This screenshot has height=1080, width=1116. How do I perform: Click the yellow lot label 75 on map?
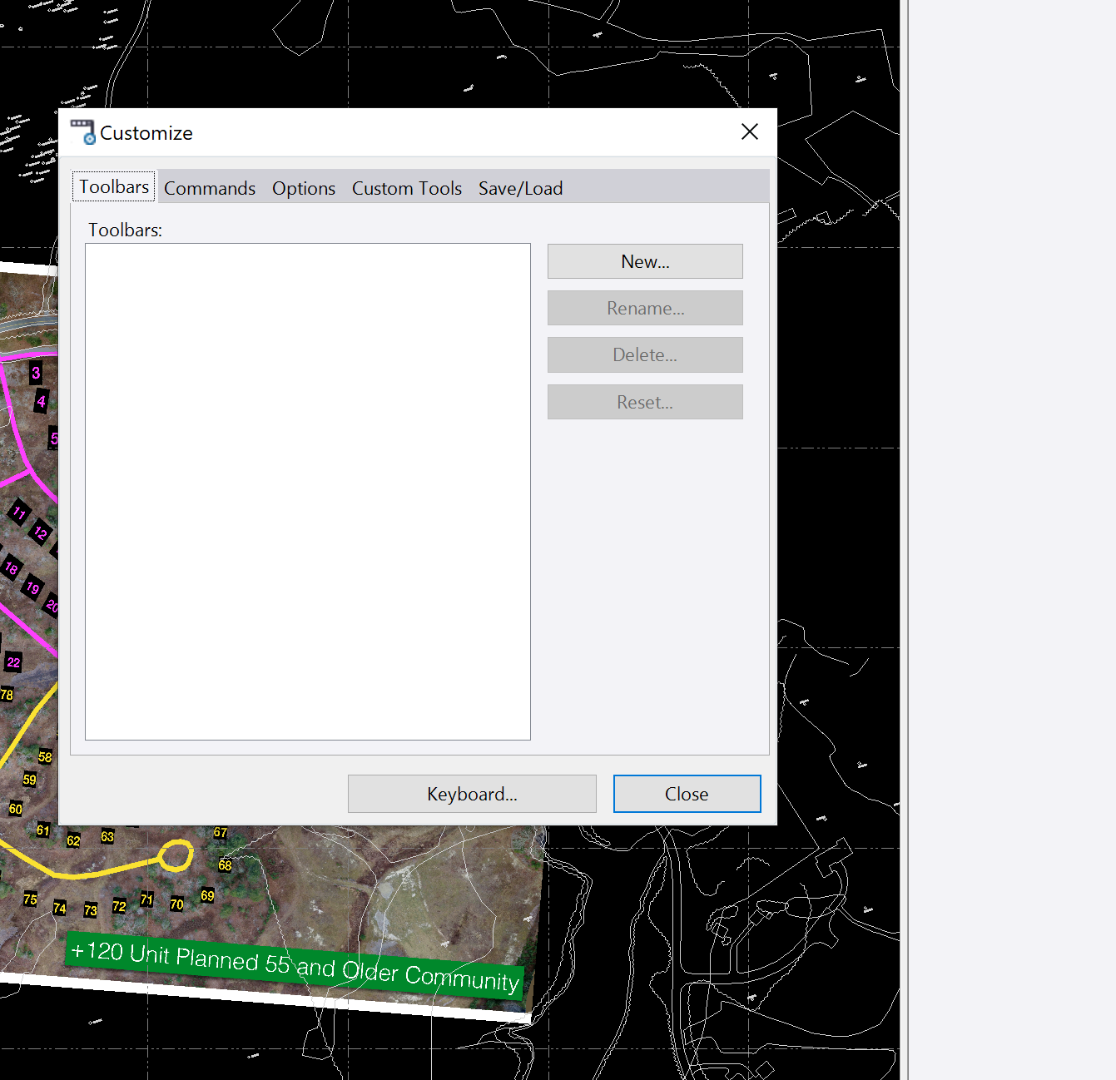coord(30,899)
